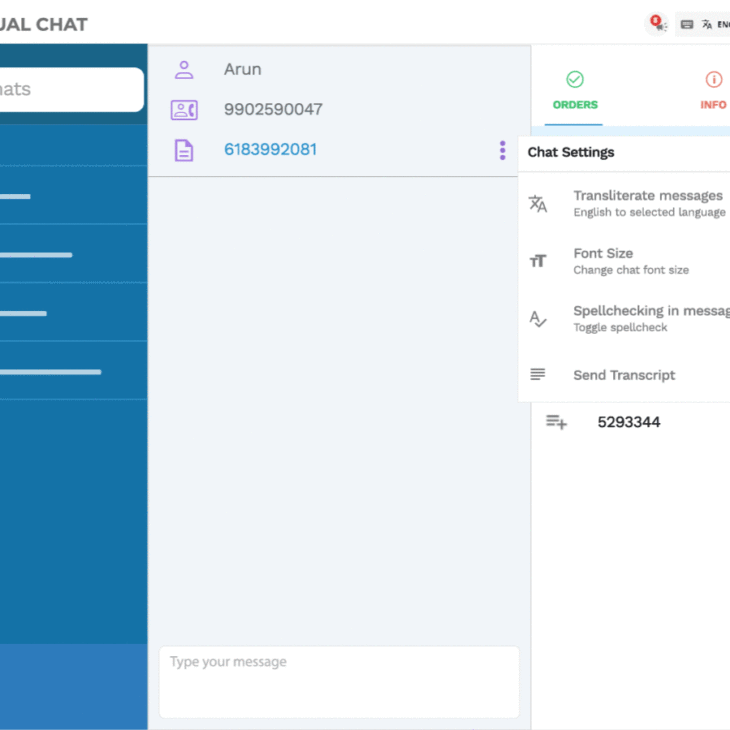Select Send Transcript menu option
The width and height of the screenshot is (730, 730).
(624, 375)
